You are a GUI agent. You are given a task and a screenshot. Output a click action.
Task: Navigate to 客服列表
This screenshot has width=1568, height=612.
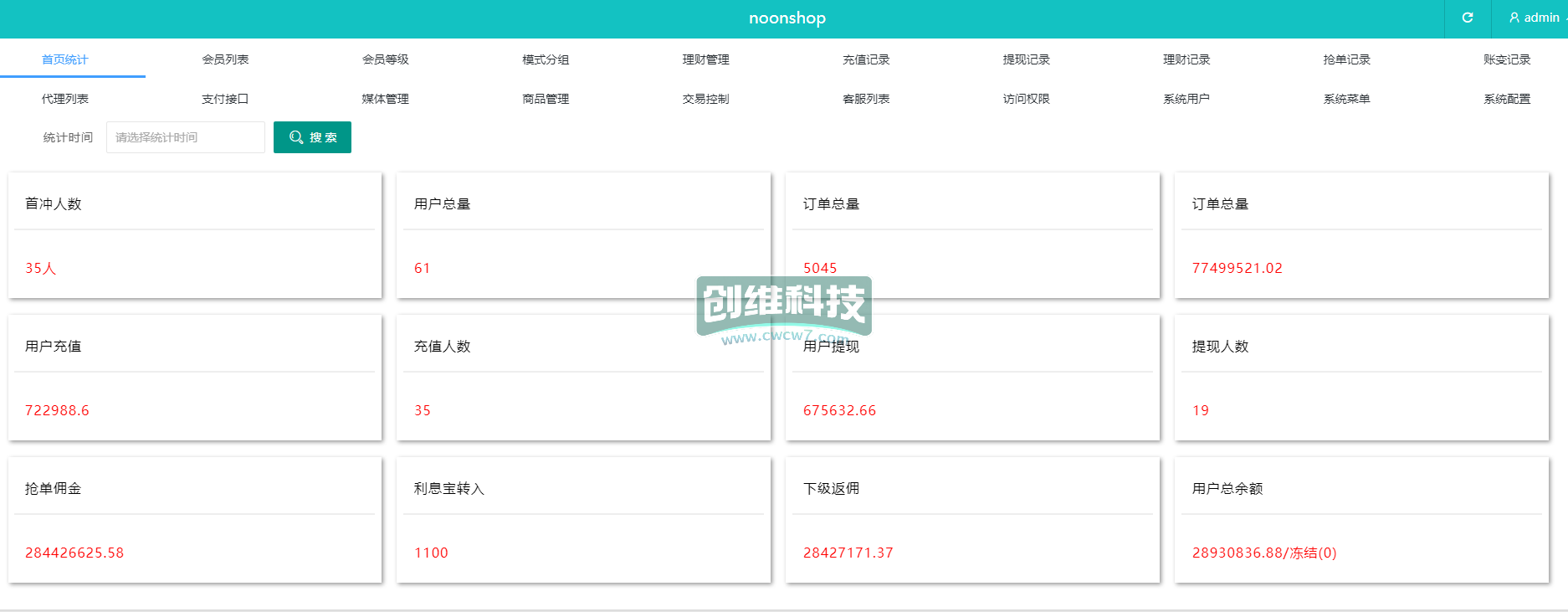click(x=866, y=99)
